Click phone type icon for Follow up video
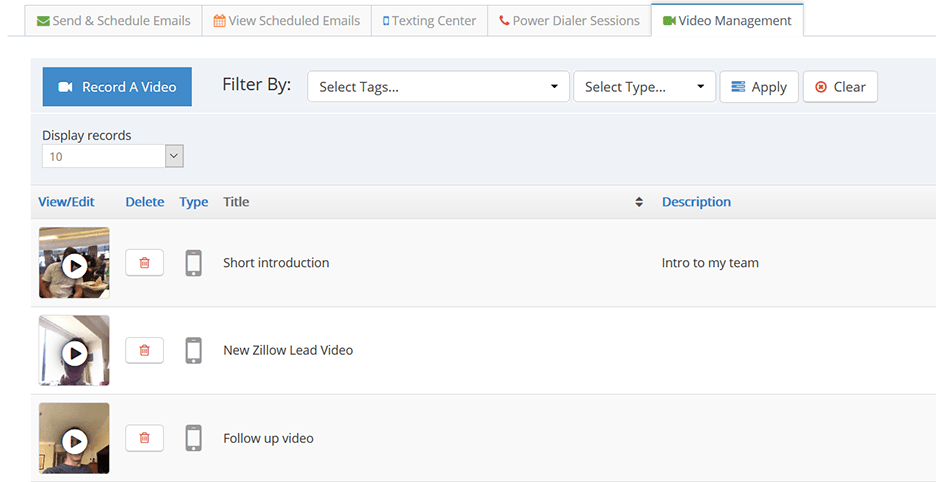Image resolution: width=936 pixels, height=482 pixels. pos(194,438)
